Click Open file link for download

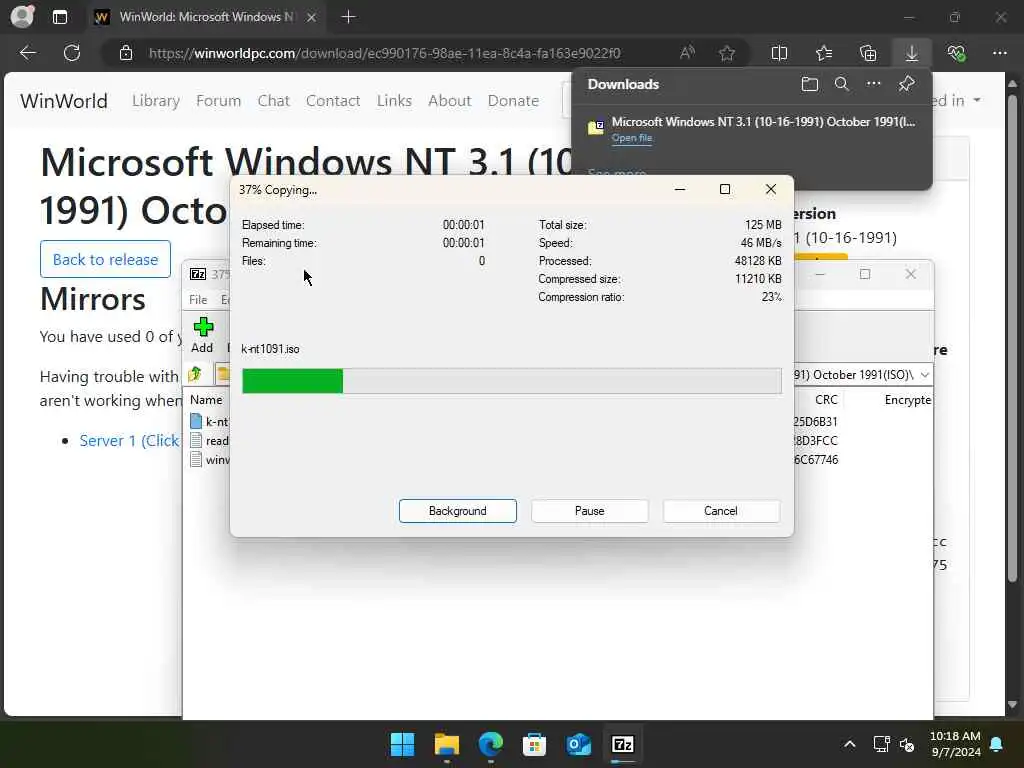[632, 138]
